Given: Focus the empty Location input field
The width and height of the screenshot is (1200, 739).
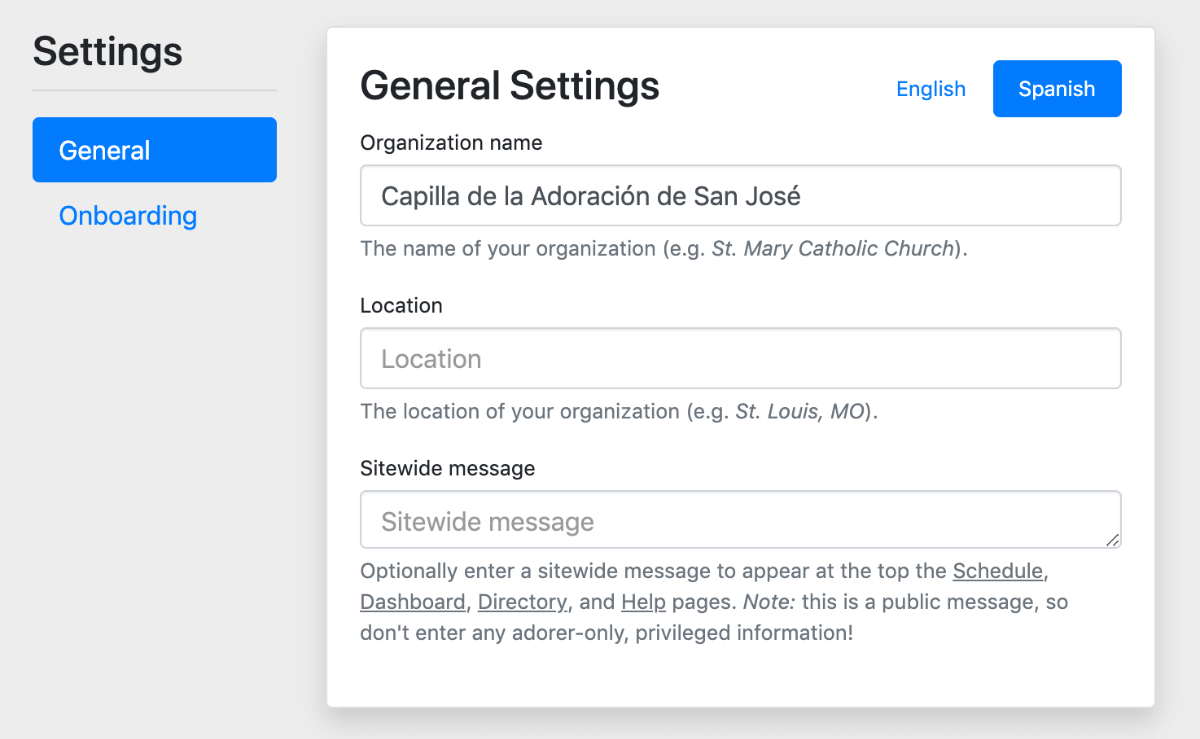Looking at the screenshot, I should [740, 359].
